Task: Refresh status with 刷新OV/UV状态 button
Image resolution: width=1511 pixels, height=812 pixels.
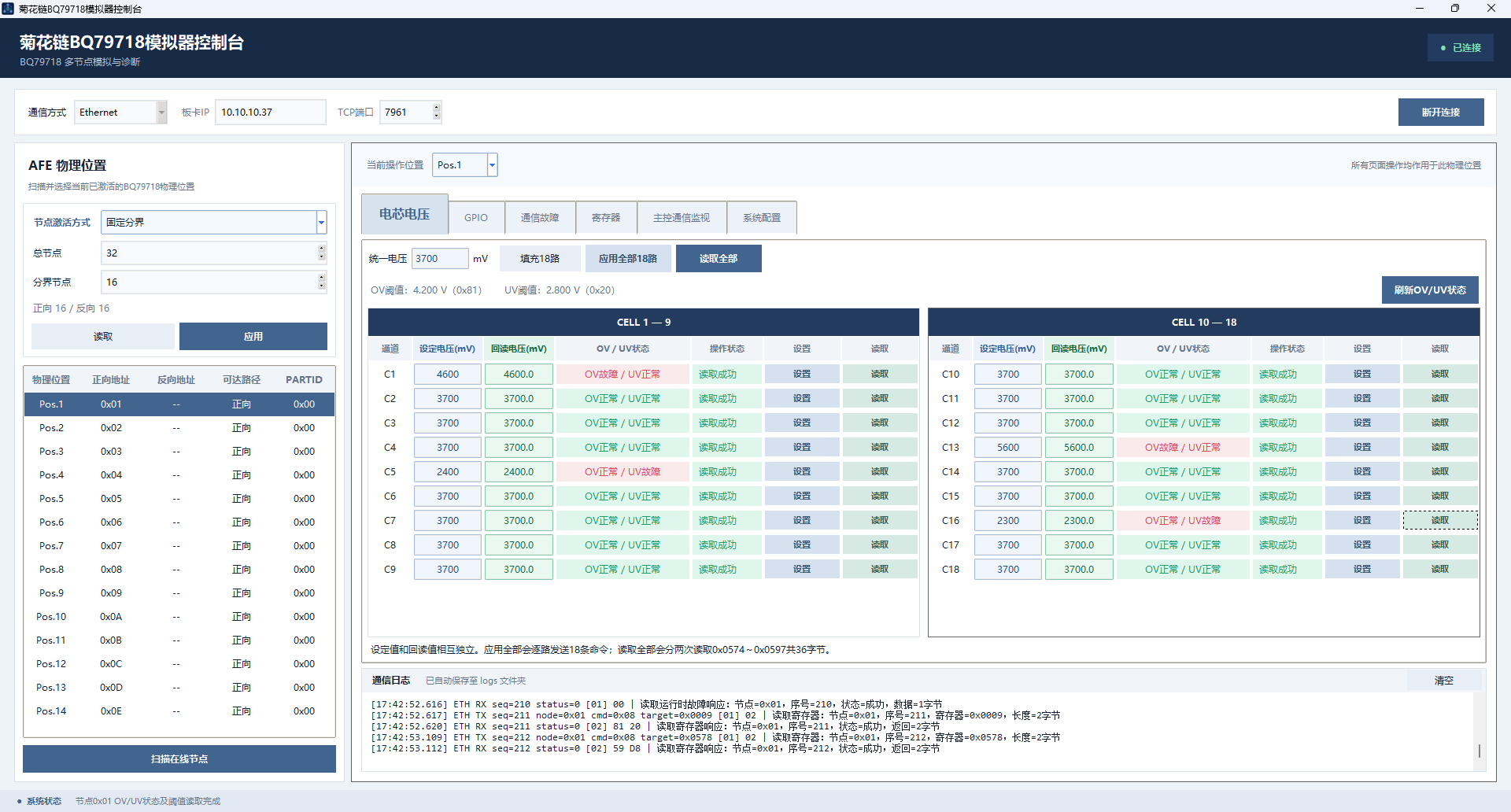Action: pyautogui.click(x=1430, y=290)
